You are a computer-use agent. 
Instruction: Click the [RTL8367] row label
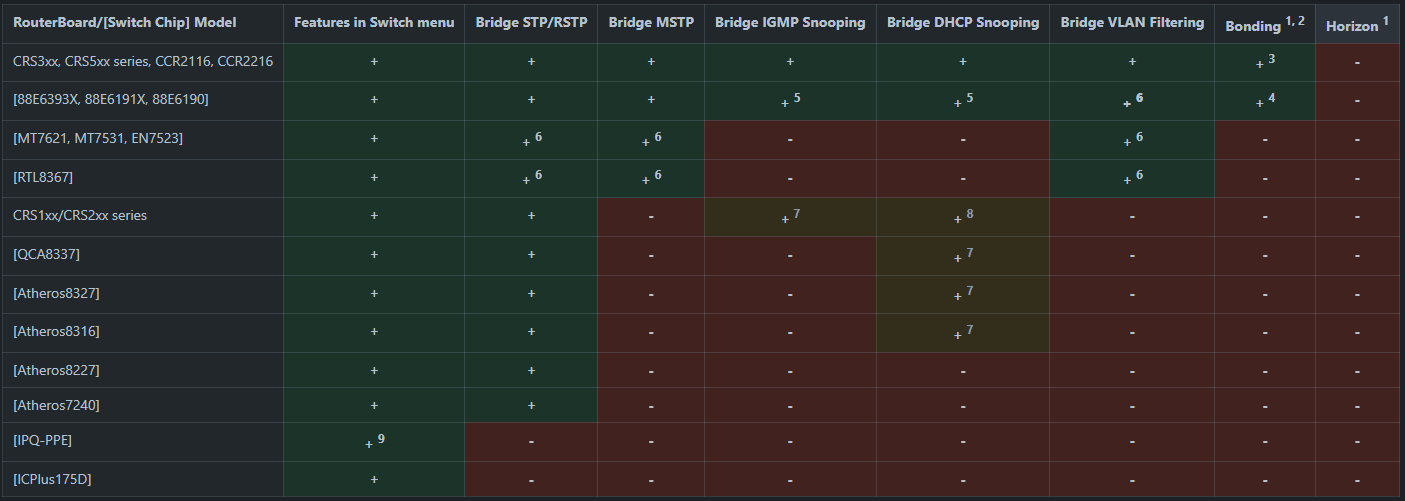click(x=43, y=177)
